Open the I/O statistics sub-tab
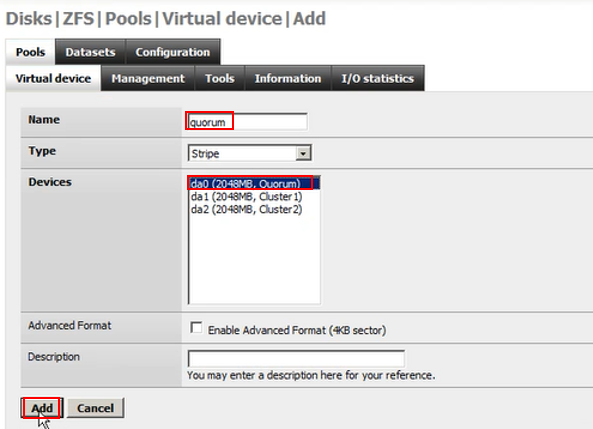Image resolution: width=593 pixels, height=429 pixels. 377,78
